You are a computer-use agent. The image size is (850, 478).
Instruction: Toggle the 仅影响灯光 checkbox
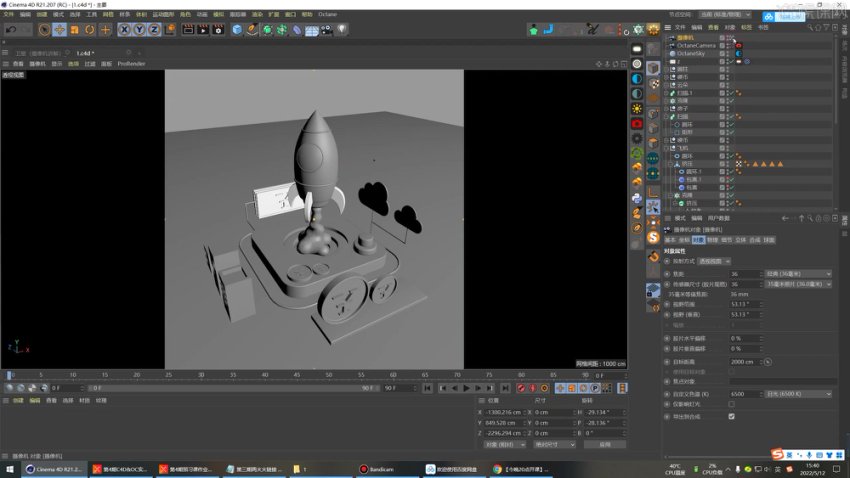pos(731,404)
